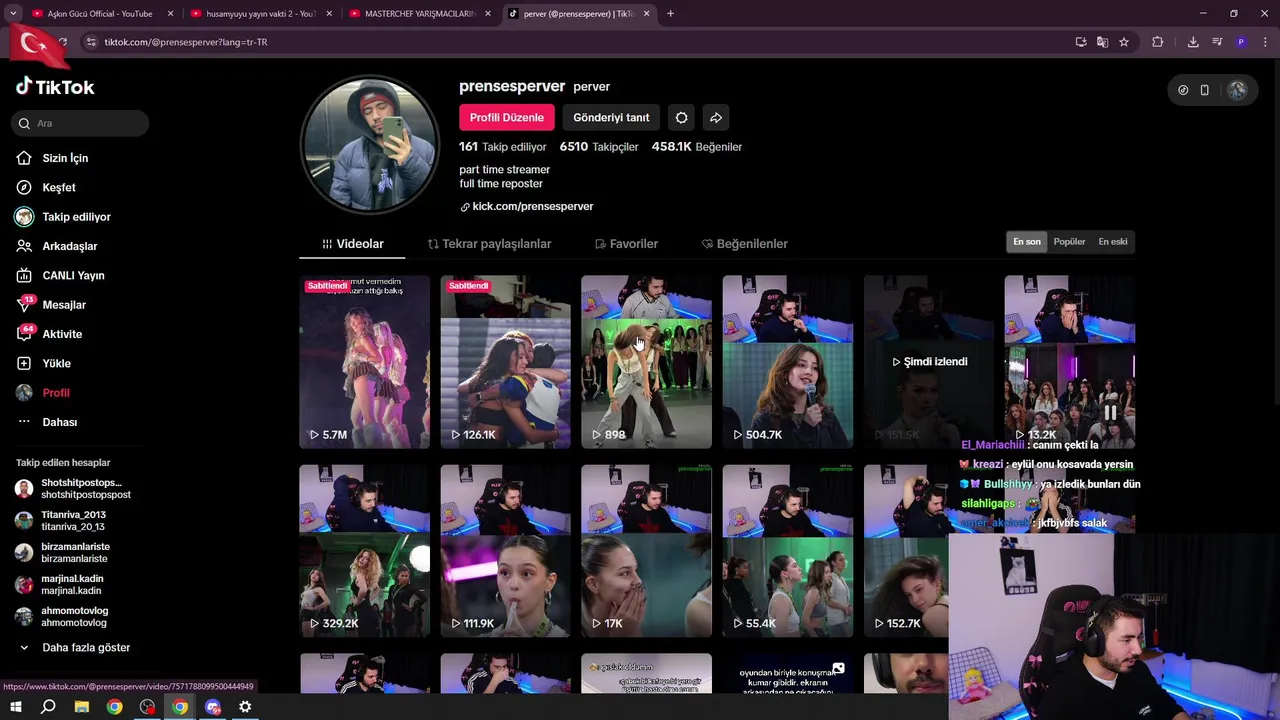Click the Chrome address bar URL

[x=186, y=42]
